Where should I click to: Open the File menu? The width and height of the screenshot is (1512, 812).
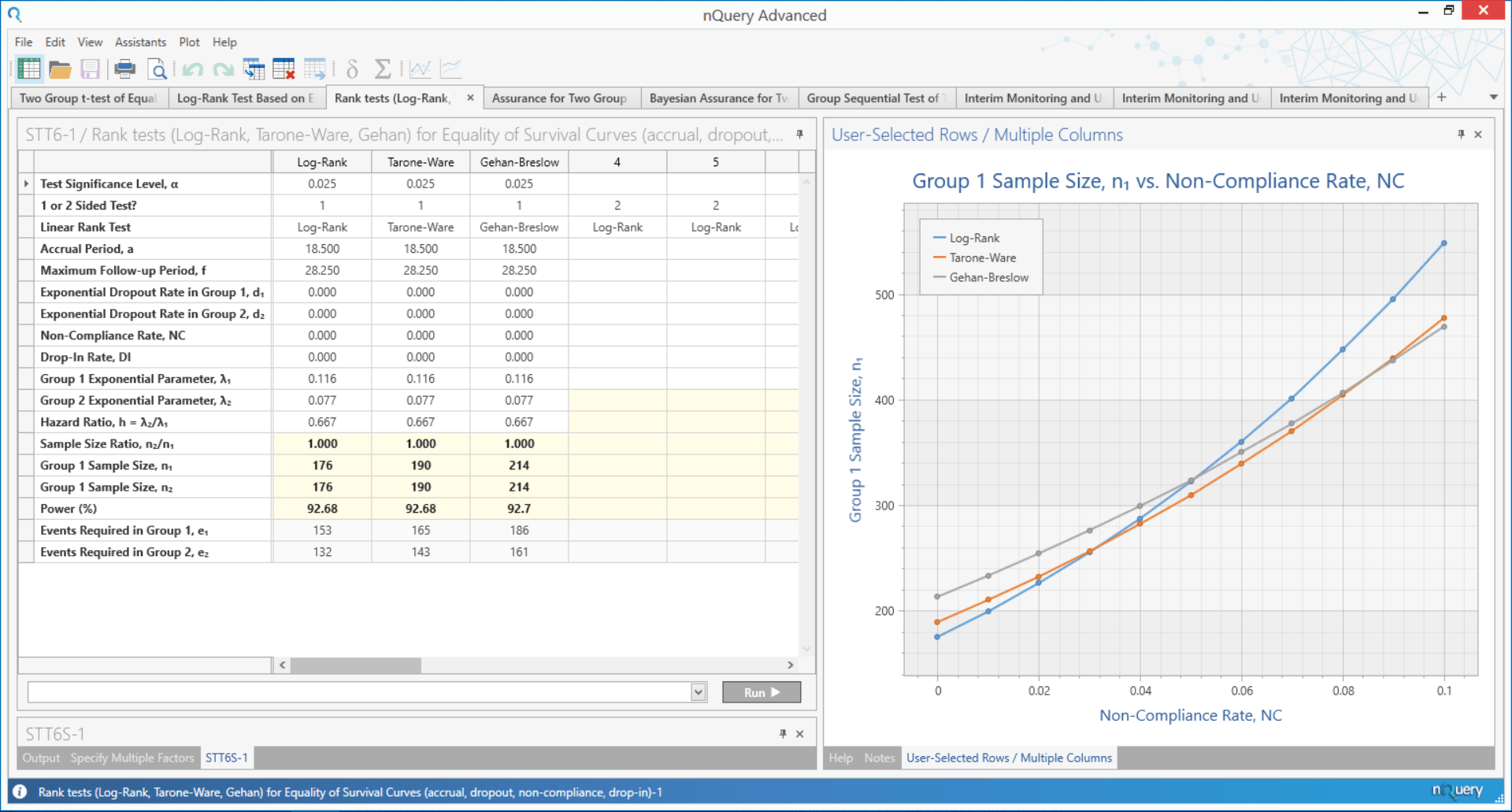click(24, 42)
